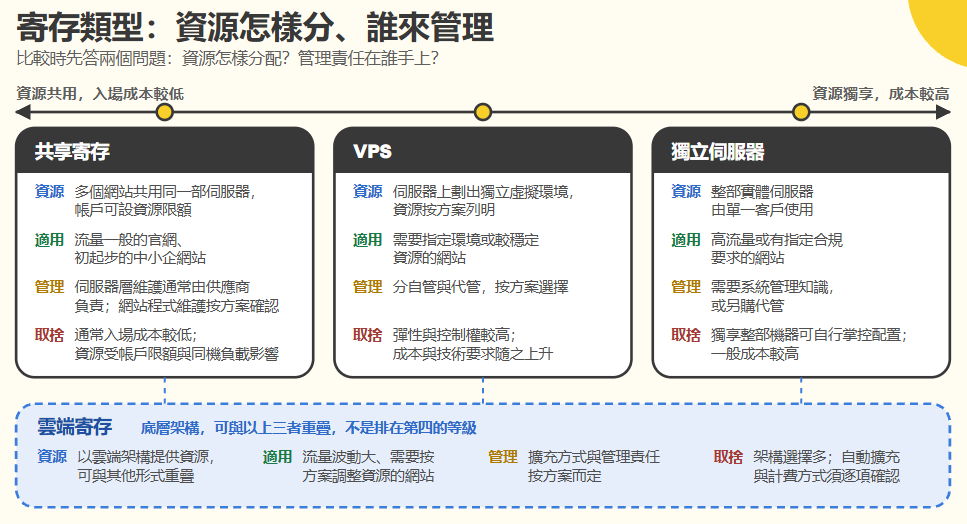Click the yellow timeline marker above 獨立伺服器 card

coord(801,112)
